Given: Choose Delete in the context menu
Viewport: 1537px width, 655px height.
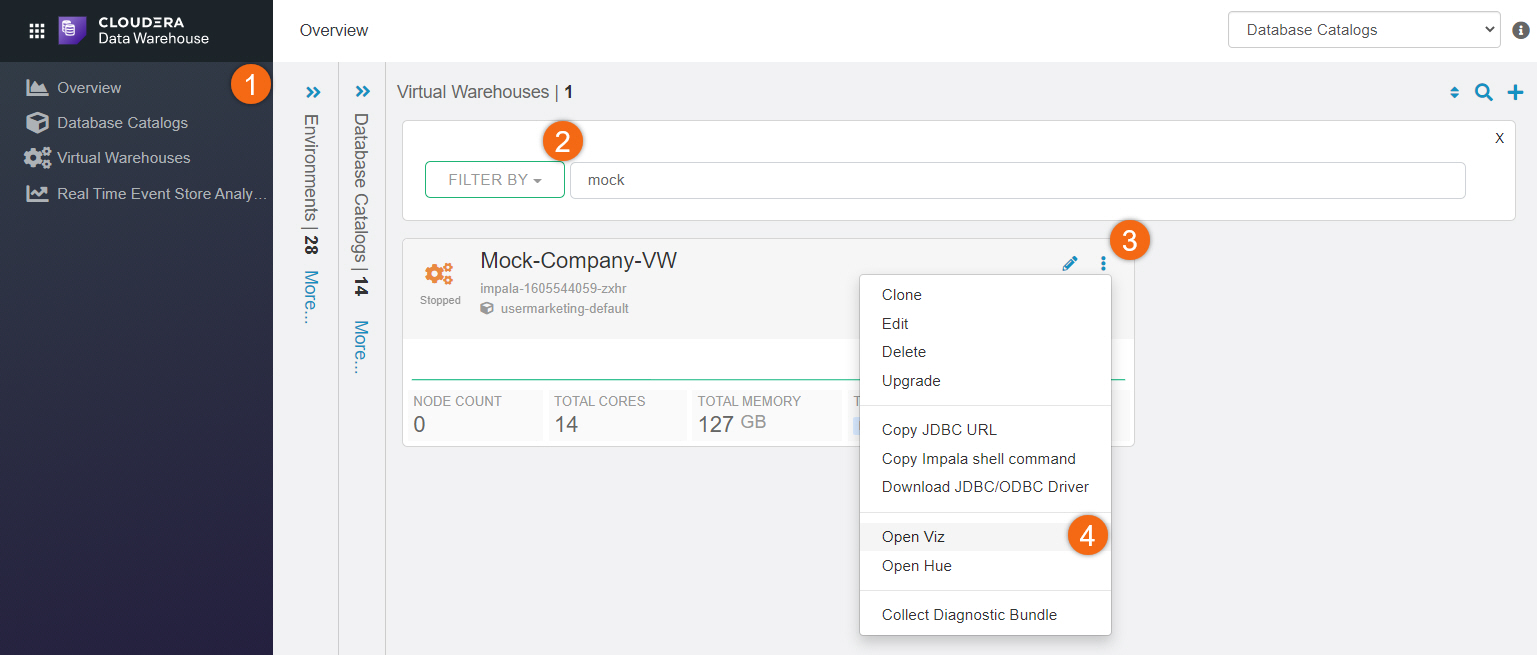Looking at the screenshot, I should [985, 352].
